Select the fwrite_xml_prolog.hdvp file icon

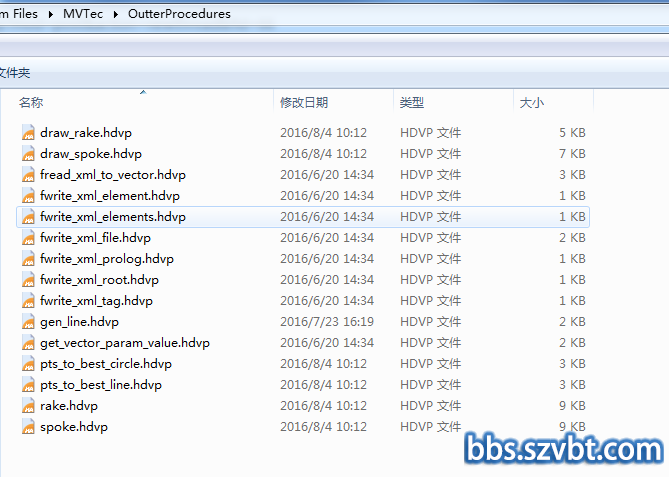click(x=28, y=259)
